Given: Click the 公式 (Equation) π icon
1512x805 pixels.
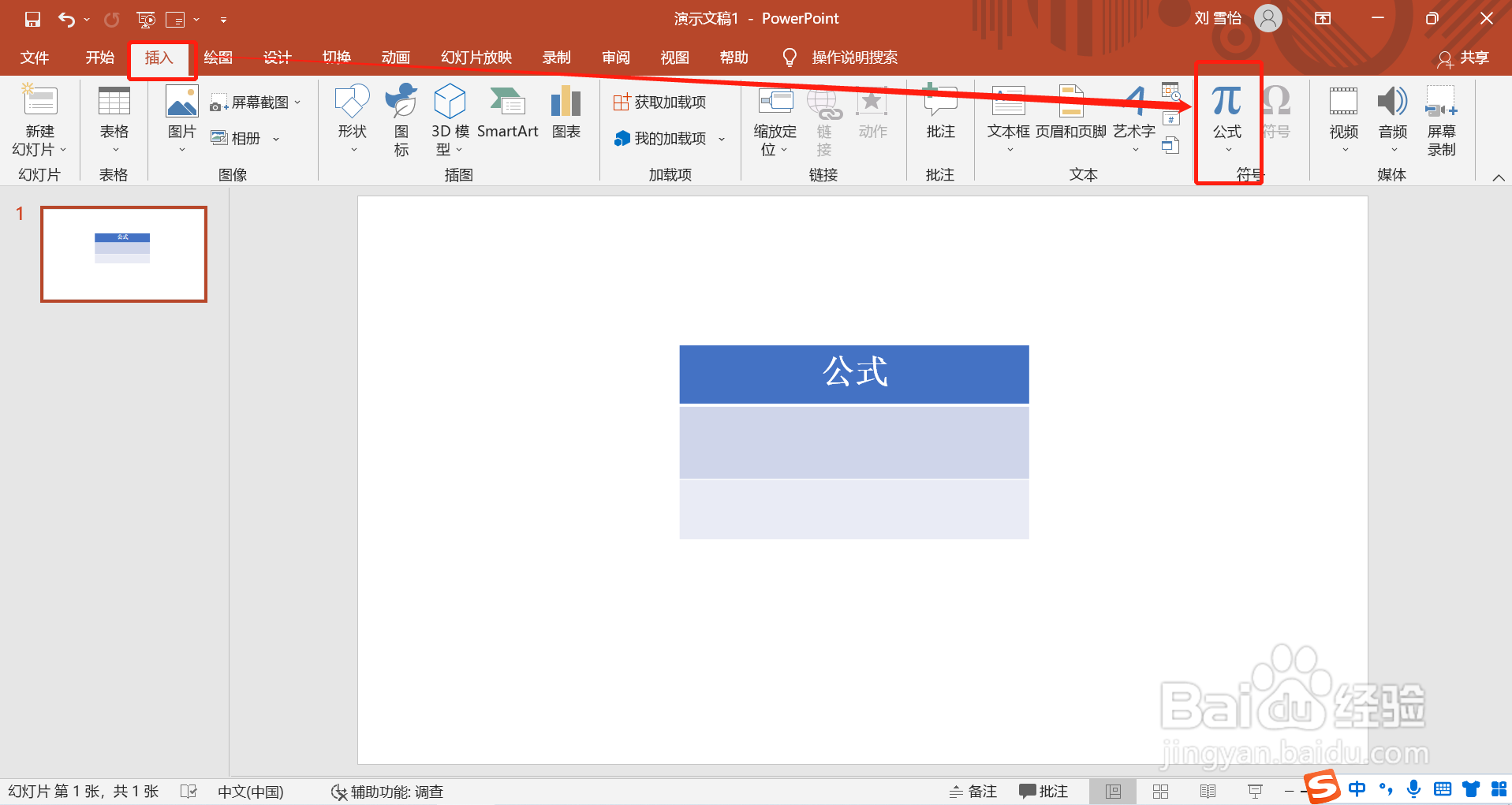Looking at the screenshot, I should pos(1227,102).
